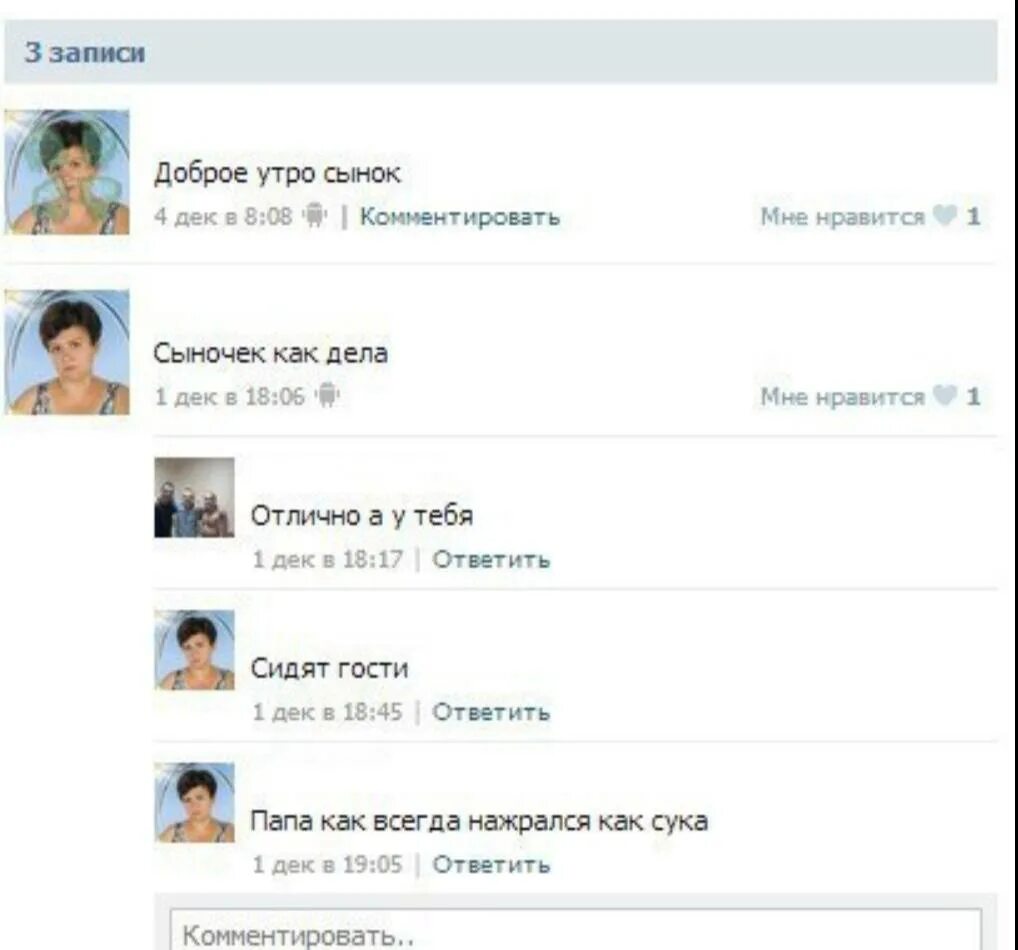The height and width of the screenshot is (950, 1018).
Task: Click the heart icon on the 4 дек post
Action: [x=945, y=215]
